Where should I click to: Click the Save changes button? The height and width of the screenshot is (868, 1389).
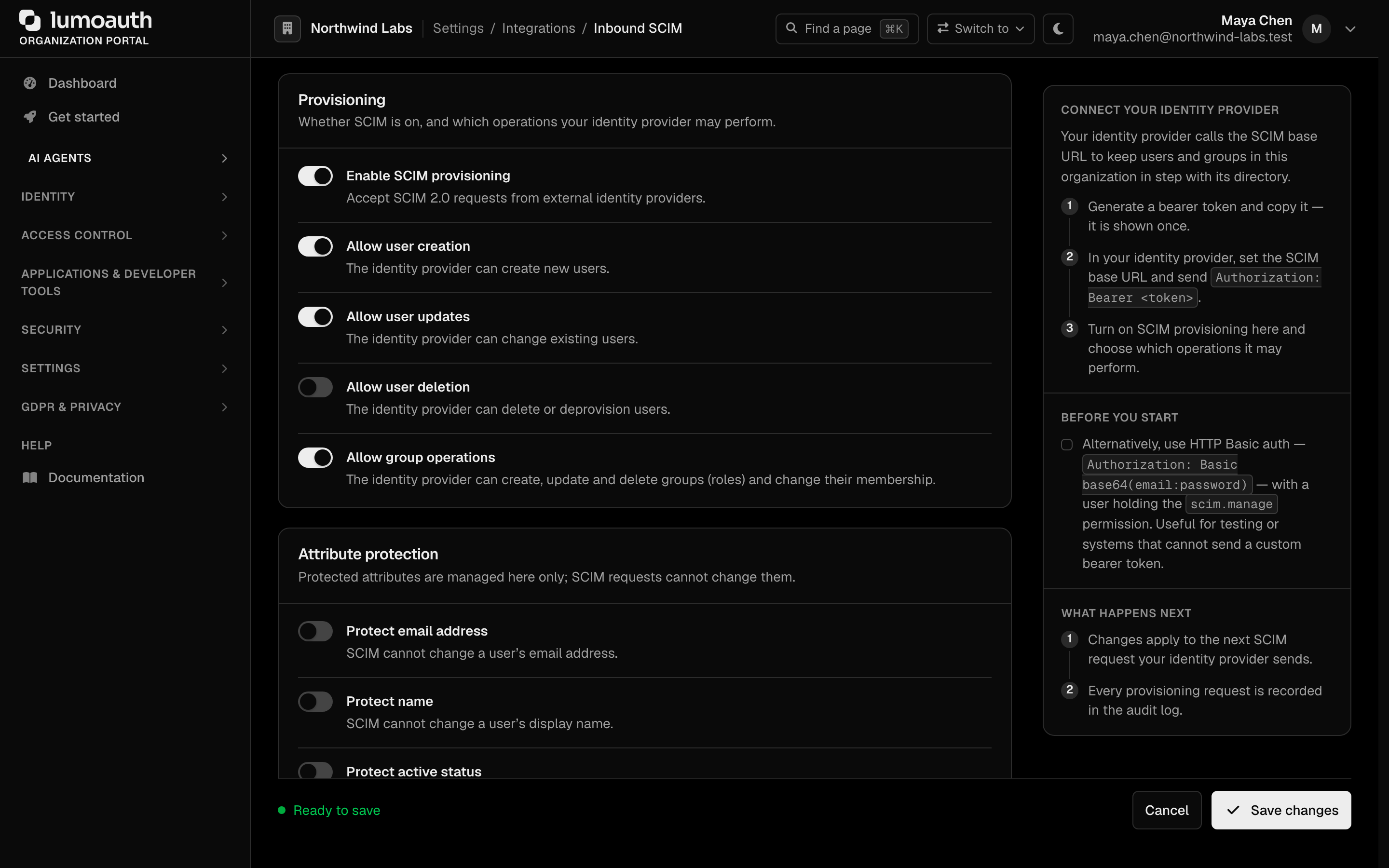(x=1280, y=810)
